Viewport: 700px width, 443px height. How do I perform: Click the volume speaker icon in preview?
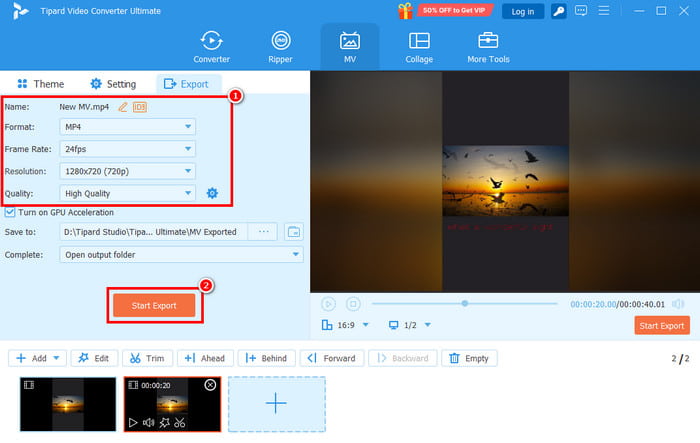point(679,303)
